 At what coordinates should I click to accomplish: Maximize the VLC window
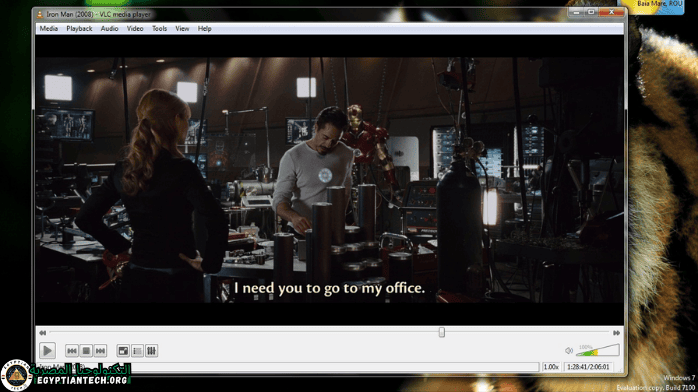click(591, 12)
